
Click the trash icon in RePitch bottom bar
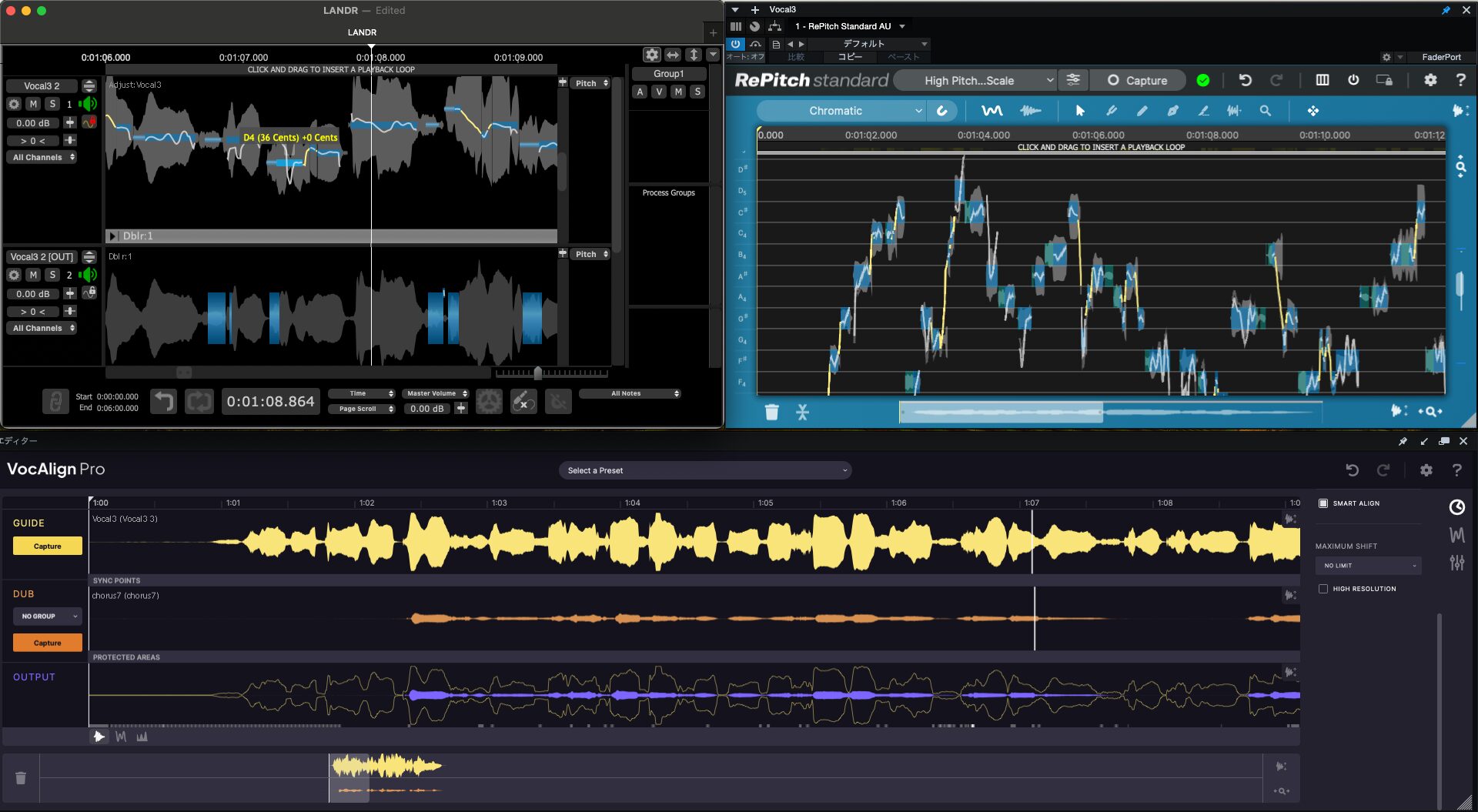pos(771,413)
